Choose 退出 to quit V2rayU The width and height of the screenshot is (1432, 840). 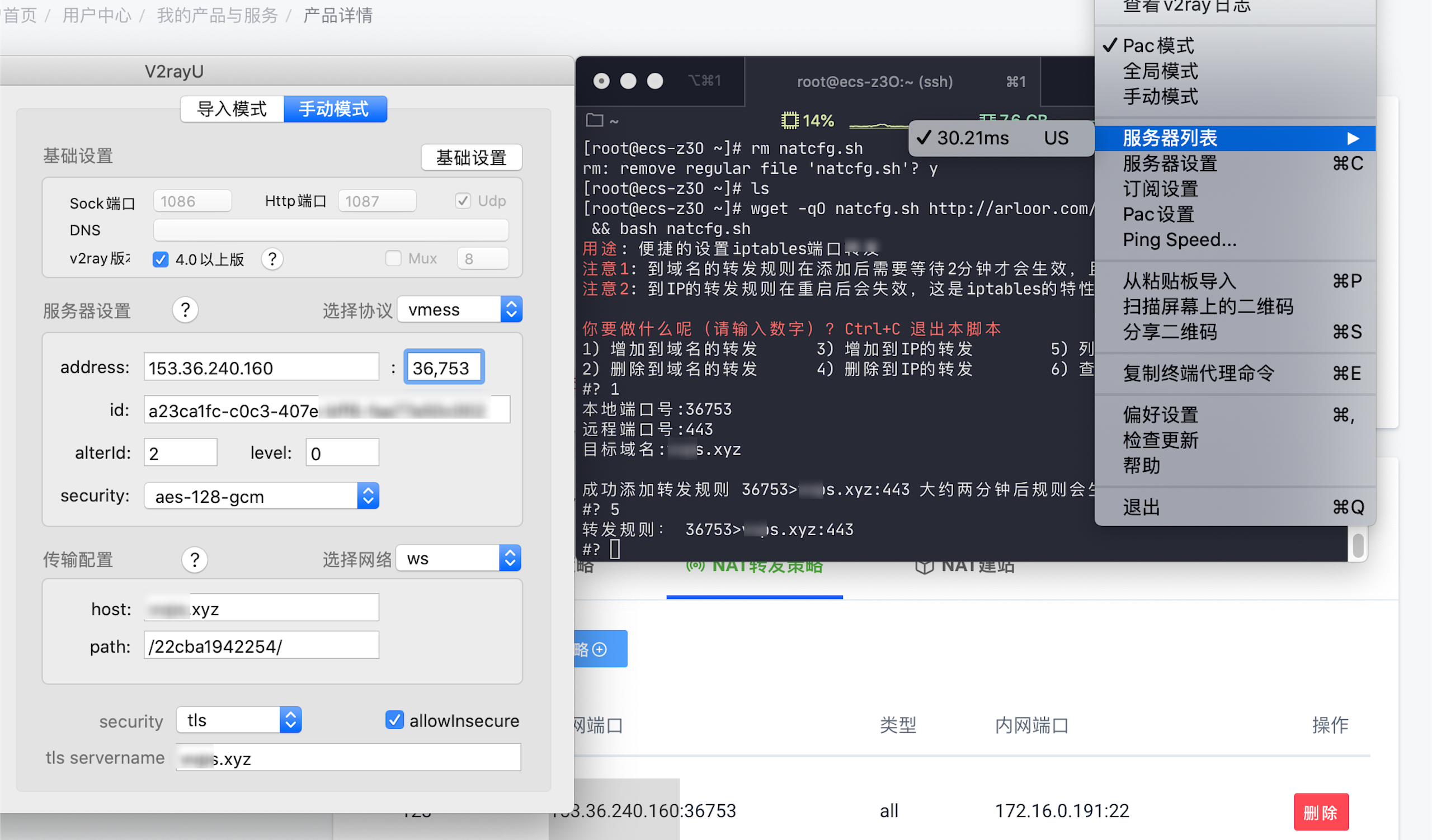(x=1235, y=507)
